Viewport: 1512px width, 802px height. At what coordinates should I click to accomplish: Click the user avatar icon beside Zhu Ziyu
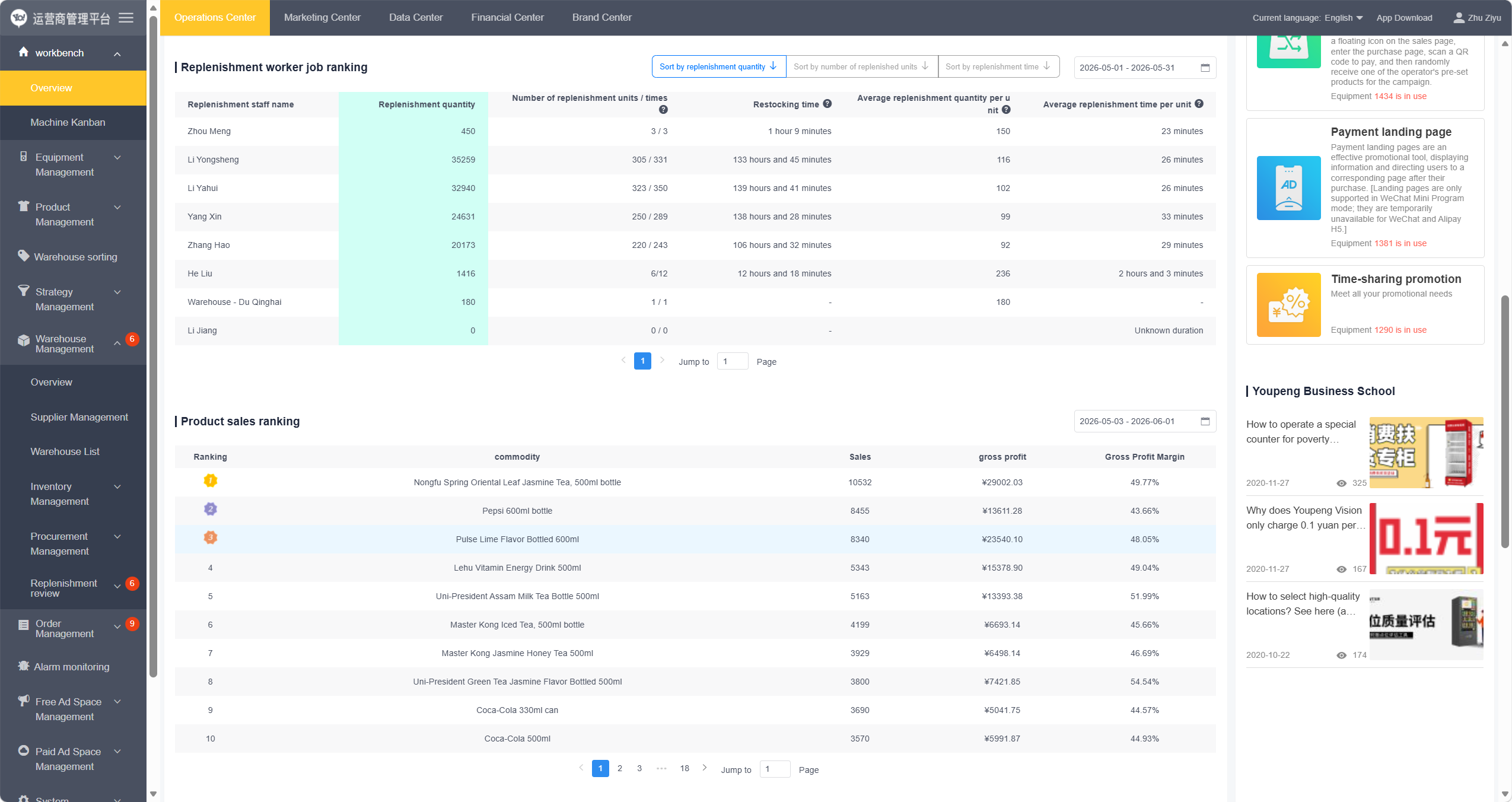tap(1459, 18)
